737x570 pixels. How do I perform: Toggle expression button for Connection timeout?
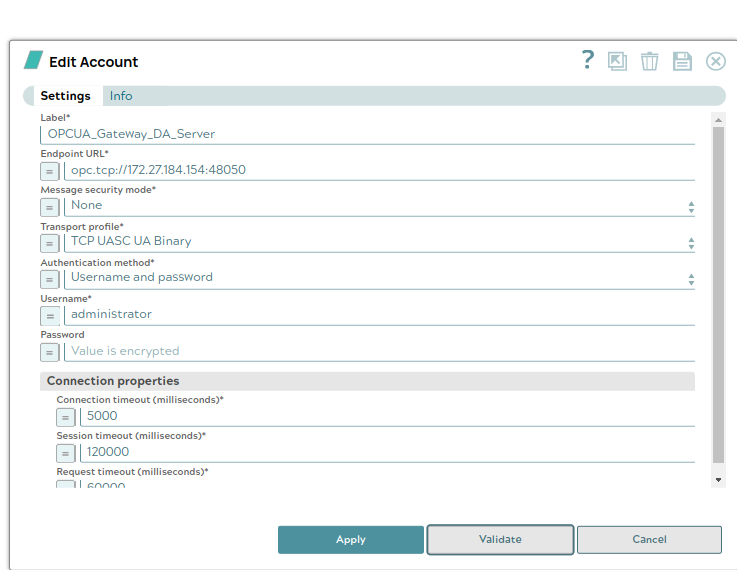(x=66, y=417)
